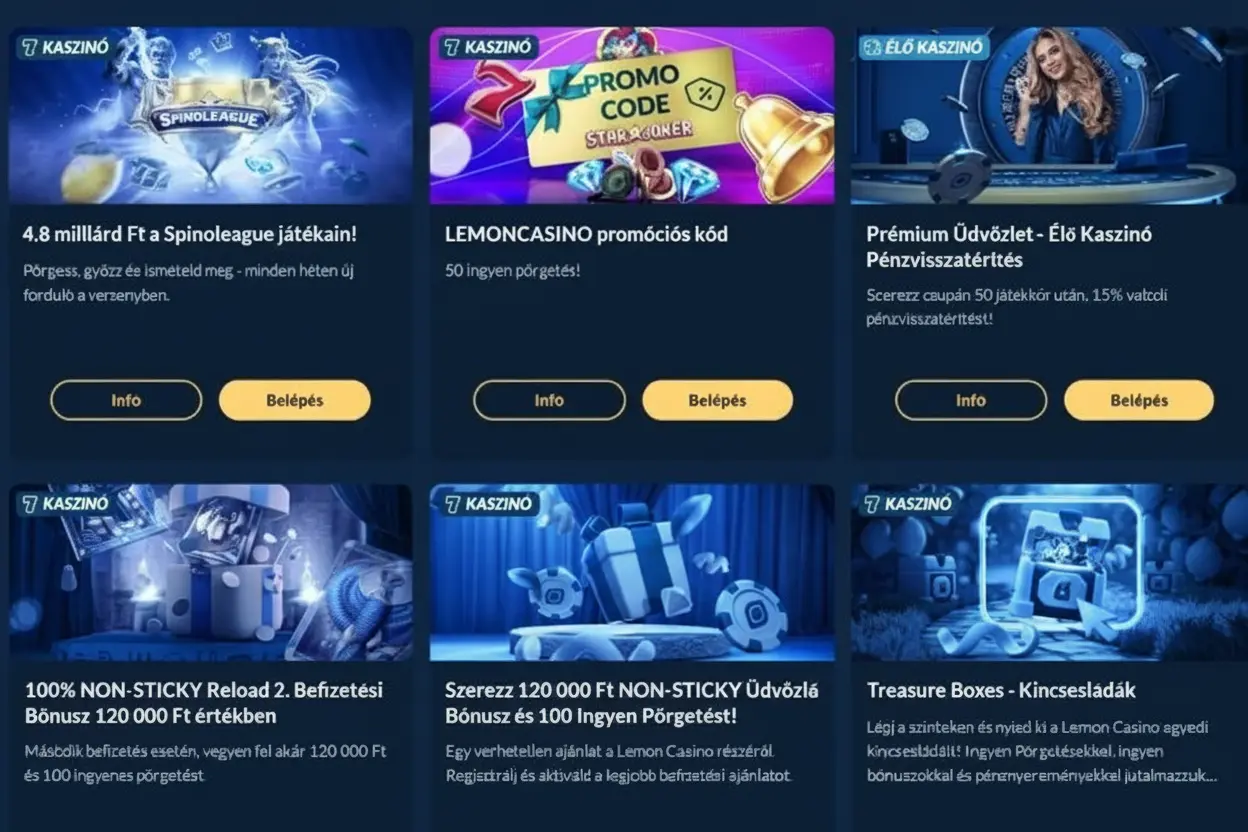
Task: Open 100% NON-STICKY Reload 2. Befizetési title
Action: 204,703
